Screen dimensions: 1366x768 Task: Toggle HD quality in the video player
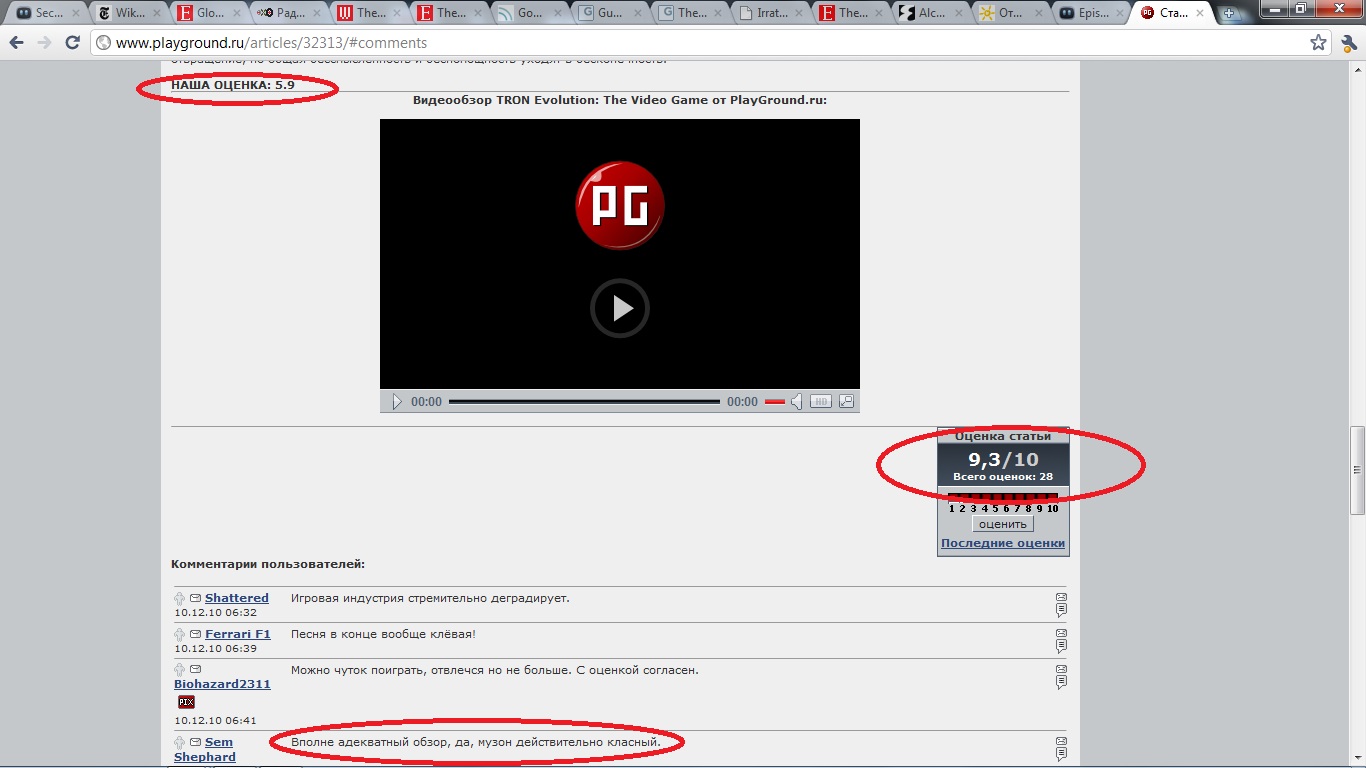820,402
